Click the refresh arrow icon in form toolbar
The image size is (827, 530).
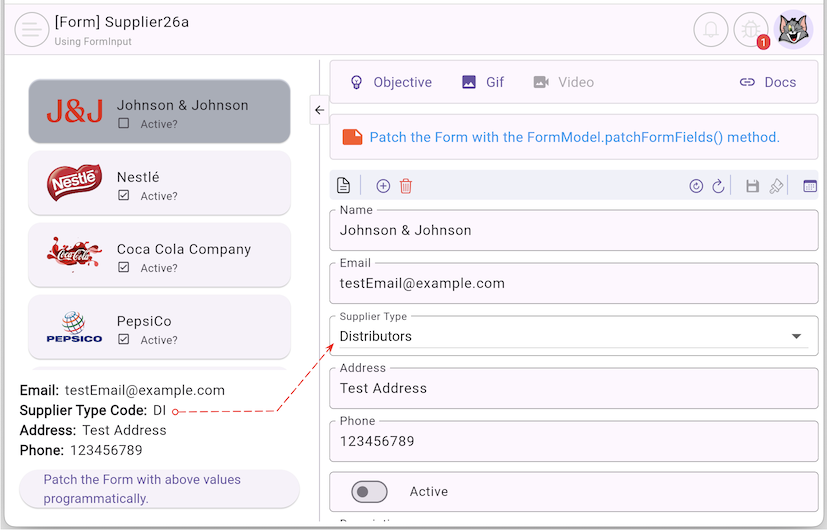(x=718, y=186)
